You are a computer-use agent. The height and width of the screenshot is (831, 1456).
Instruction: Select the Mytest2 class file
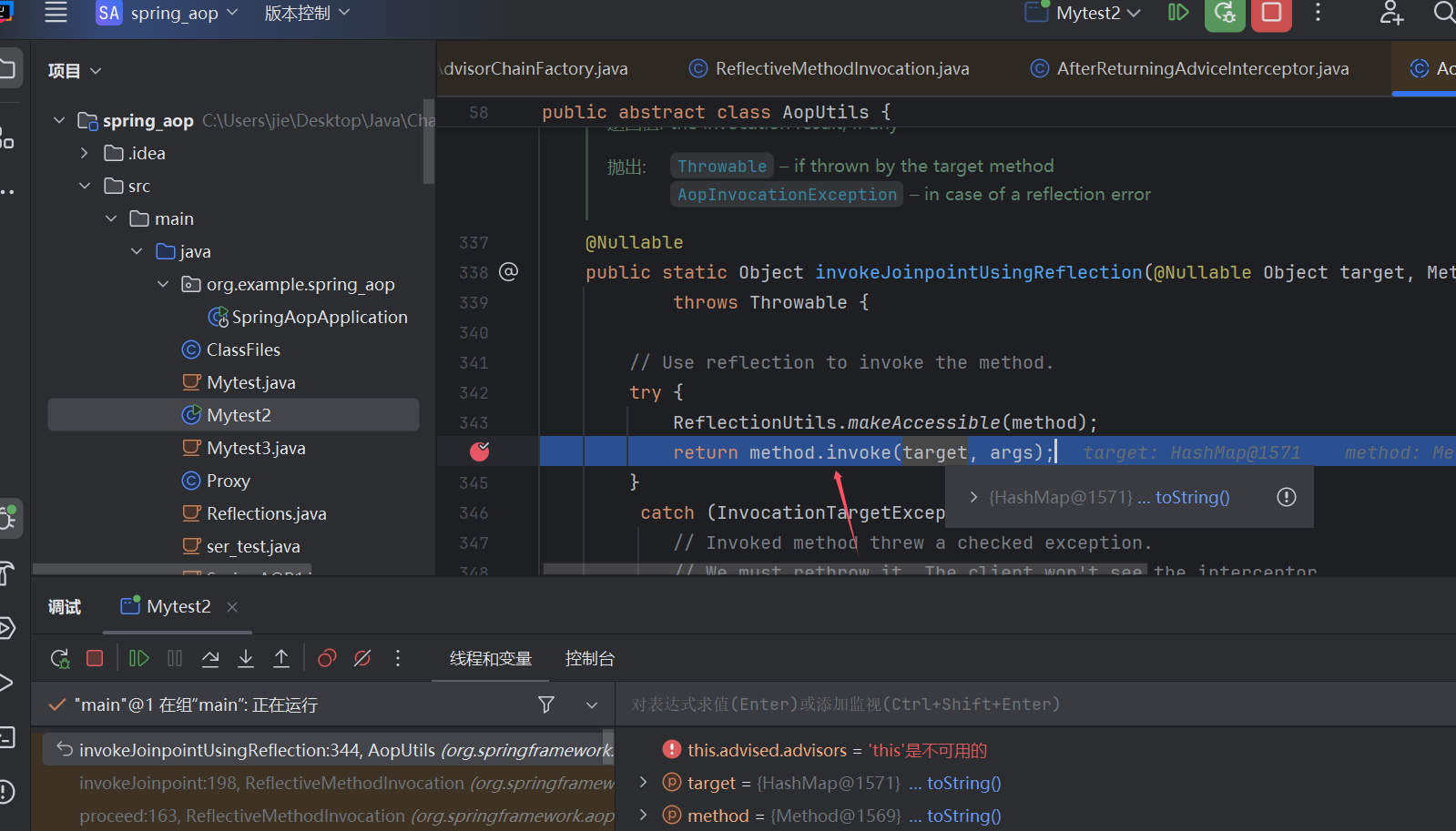[233, 415]
